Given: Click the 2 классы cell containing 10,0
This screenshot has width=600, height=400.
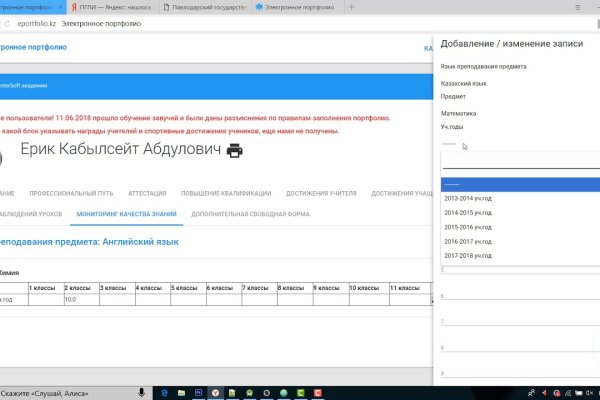Looking at the screenshot, I should click(80, 299).
